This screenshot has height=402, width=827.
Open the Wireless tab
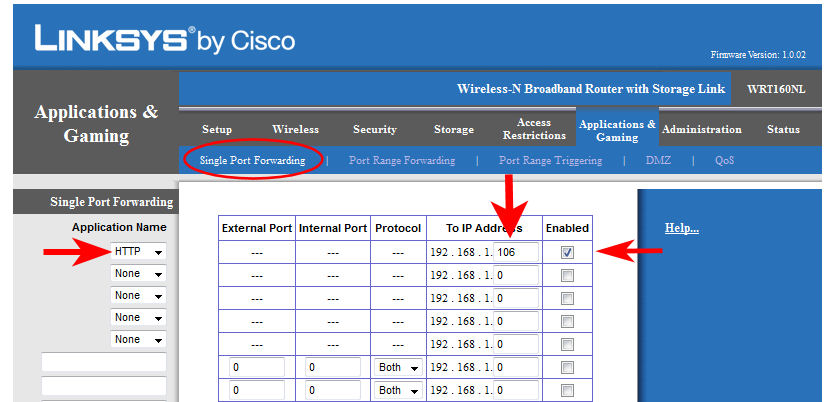[x=295, y=129]
